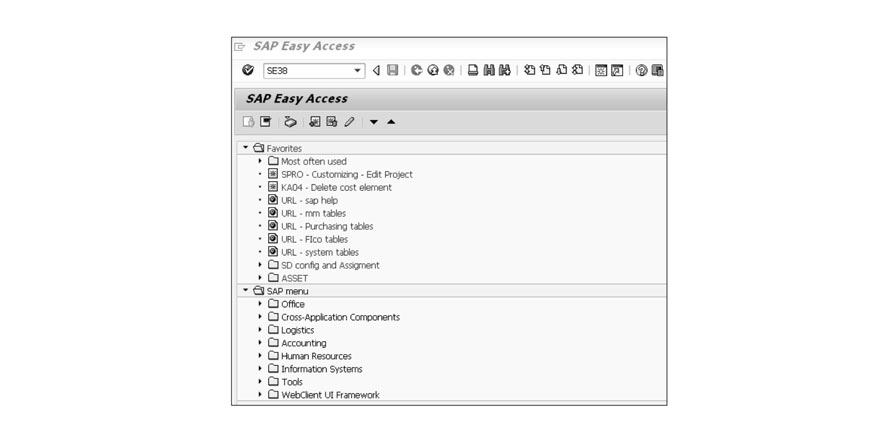Click the Cancel icon
Screen dimensions: 890x440
click(x=449, y=70)
